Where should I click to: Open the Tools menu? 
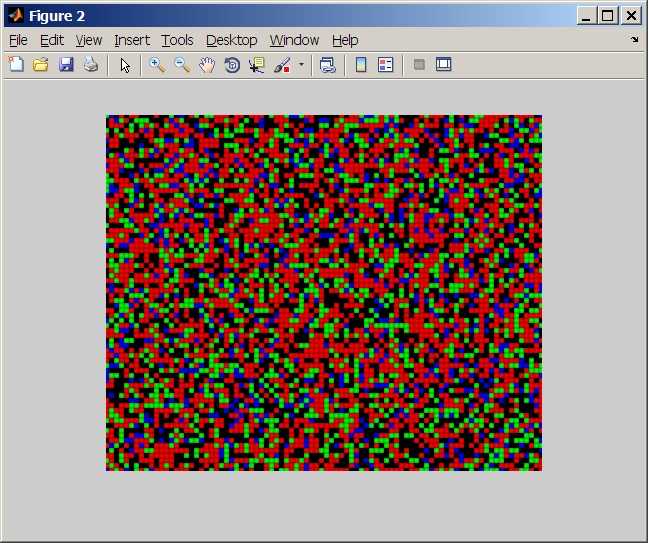coord(177,40)
